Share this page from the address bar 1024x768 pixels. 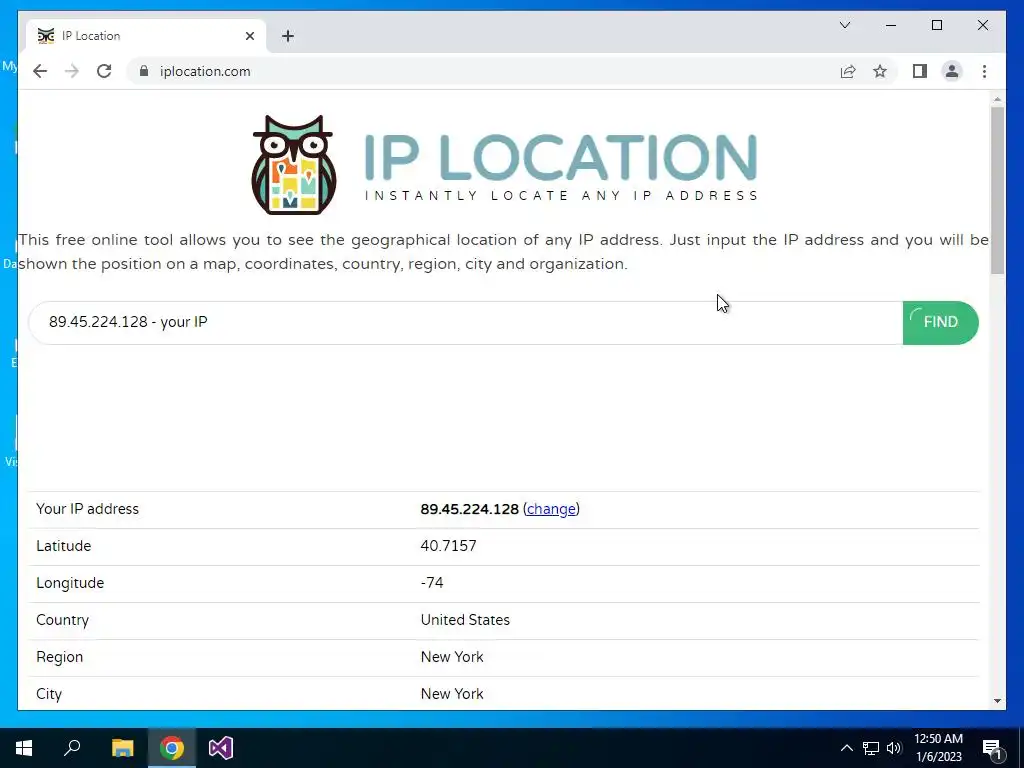(x=848, y=71)
